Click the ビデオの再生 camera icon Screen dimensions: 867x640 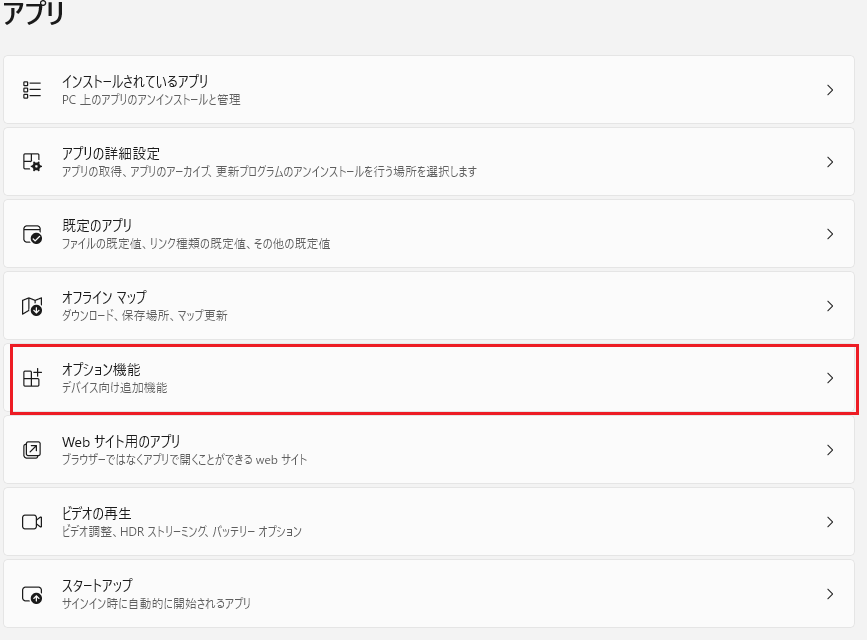coord(32,522)
